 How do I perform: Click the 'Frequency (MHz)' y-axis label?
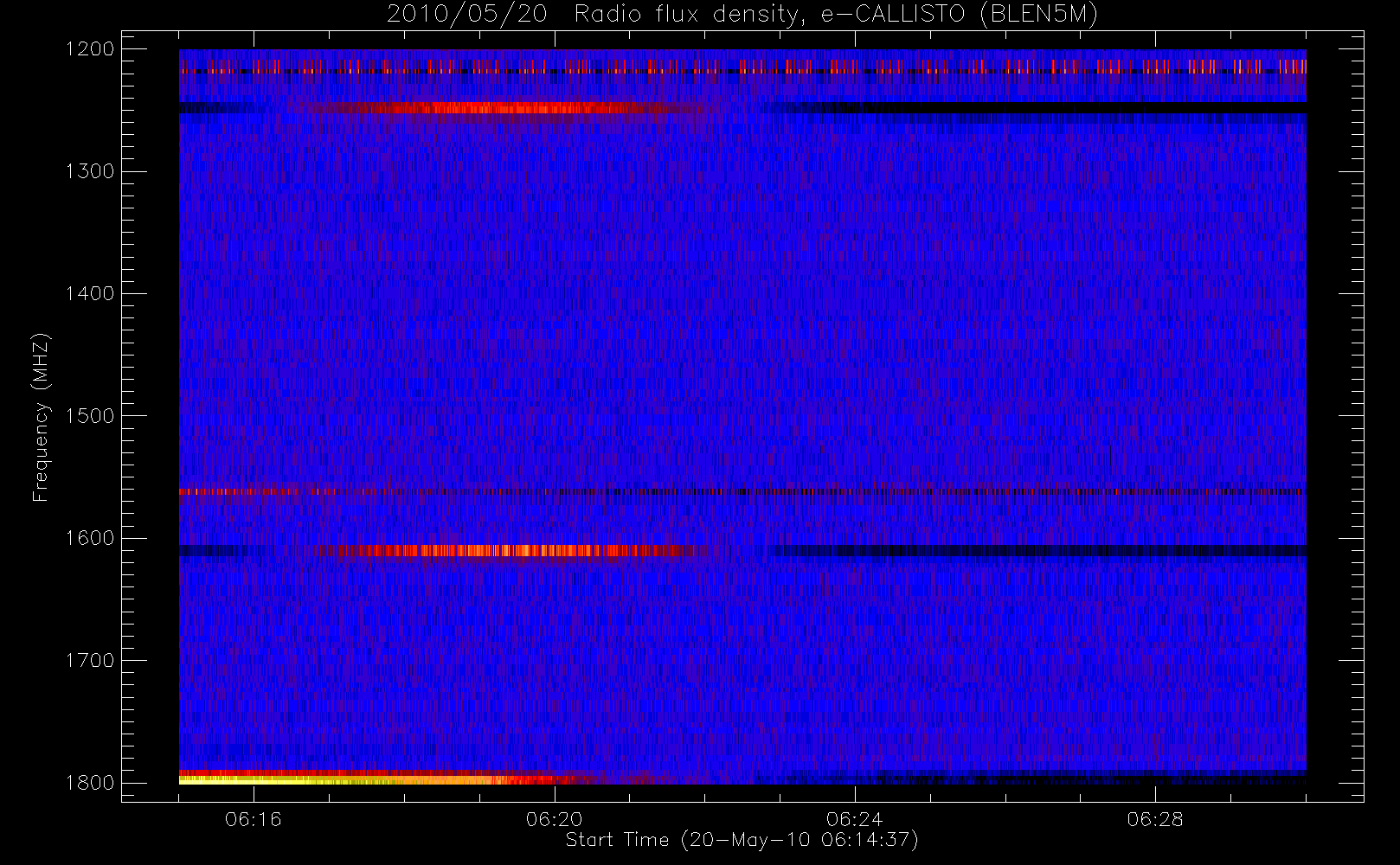click(x=40, y=417)
